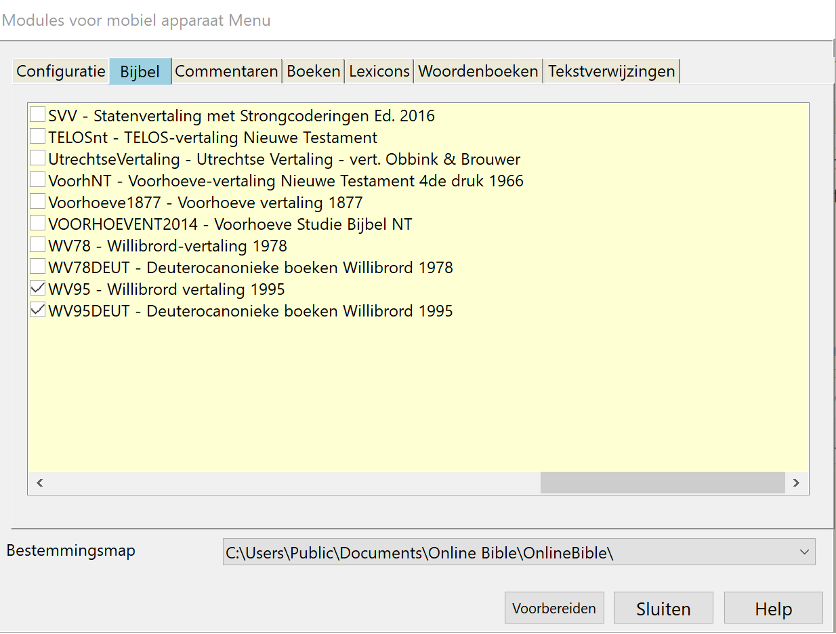
Task: Click the scroll right arrow of module list
Action: pos(796,483)
